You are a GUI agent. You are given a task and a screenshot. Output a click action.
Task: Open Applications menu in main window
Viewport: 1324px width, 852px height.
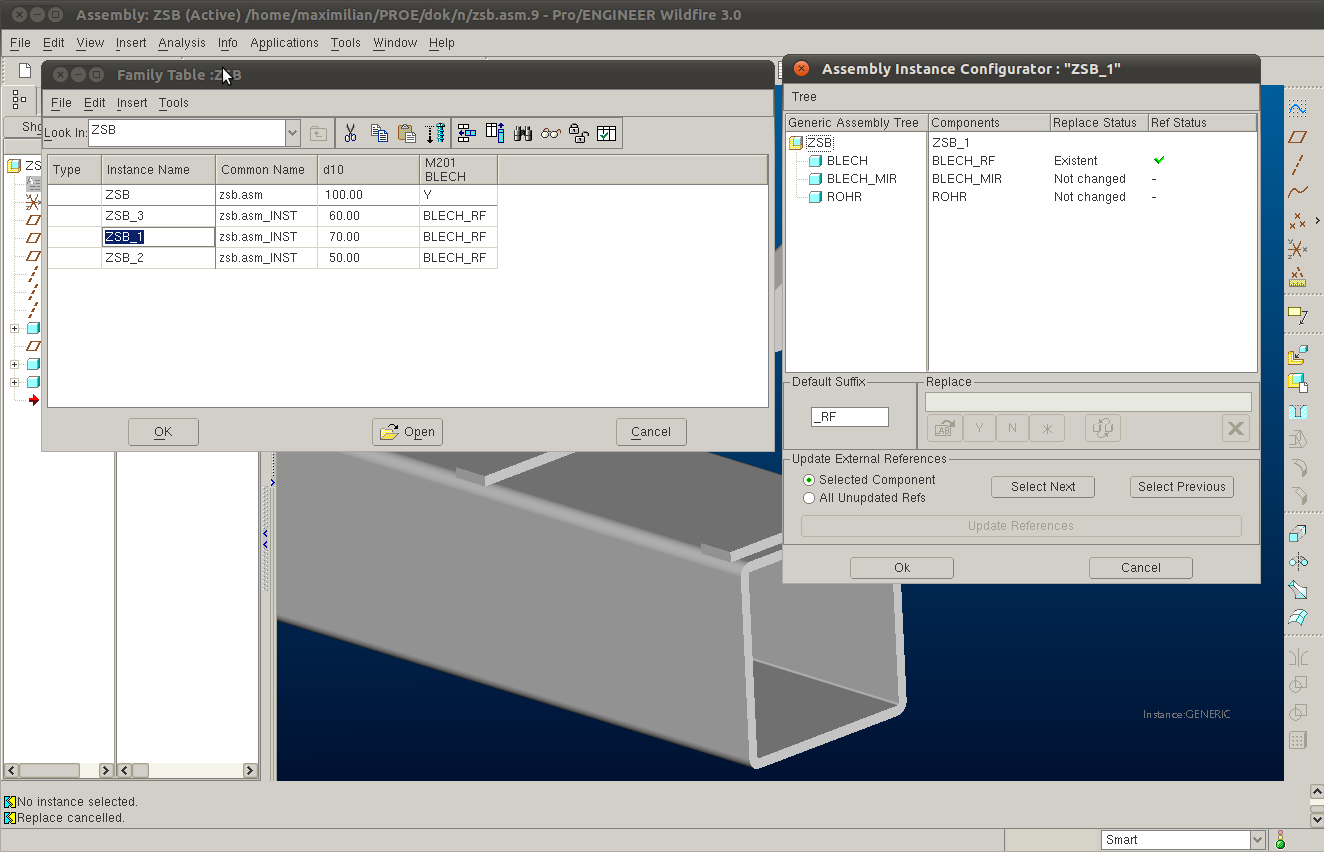coord(284,43)
